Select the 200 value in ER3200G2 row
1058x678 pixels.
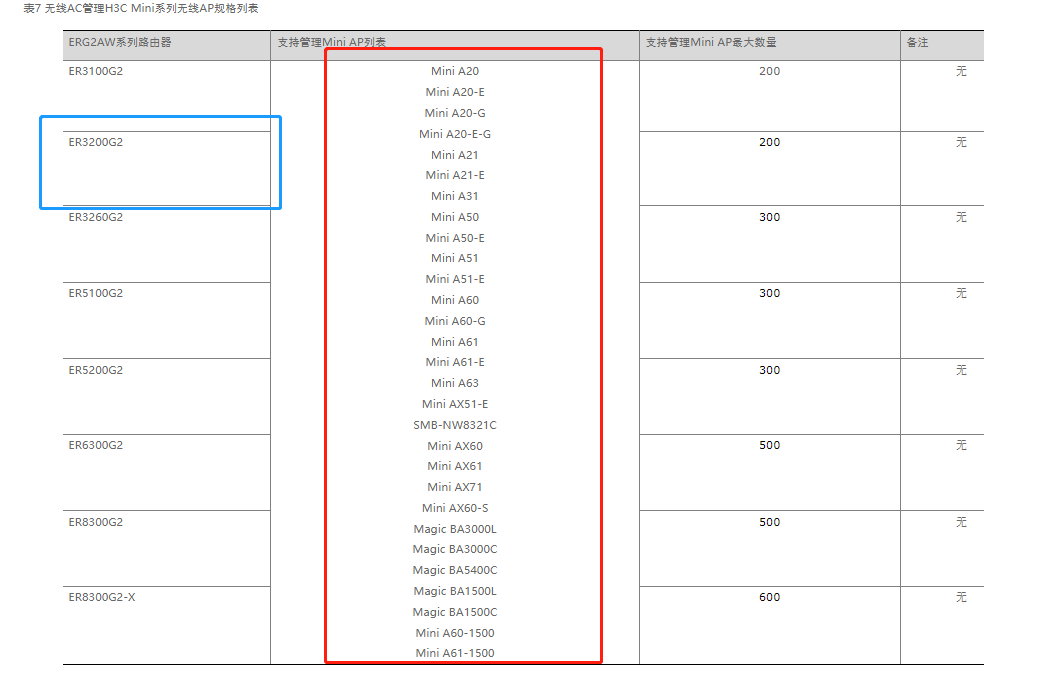769,142
